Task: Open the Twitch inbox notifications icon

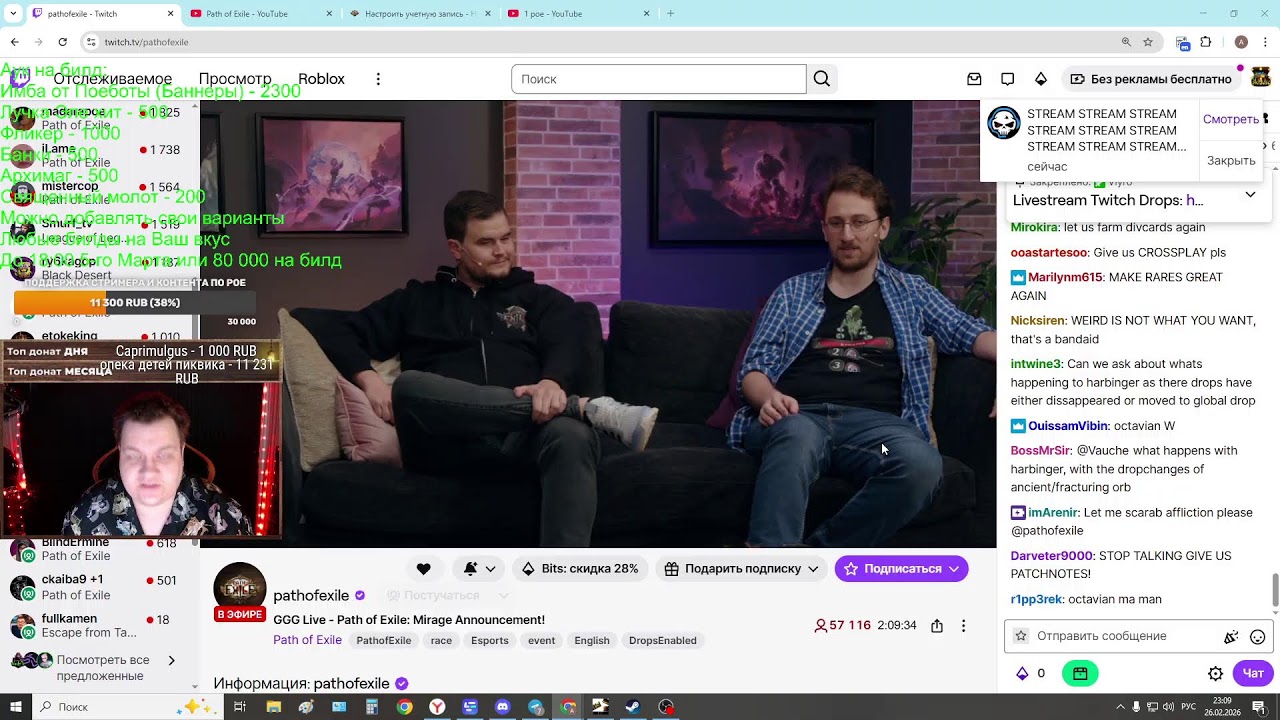Action: [x=974, y=79]
